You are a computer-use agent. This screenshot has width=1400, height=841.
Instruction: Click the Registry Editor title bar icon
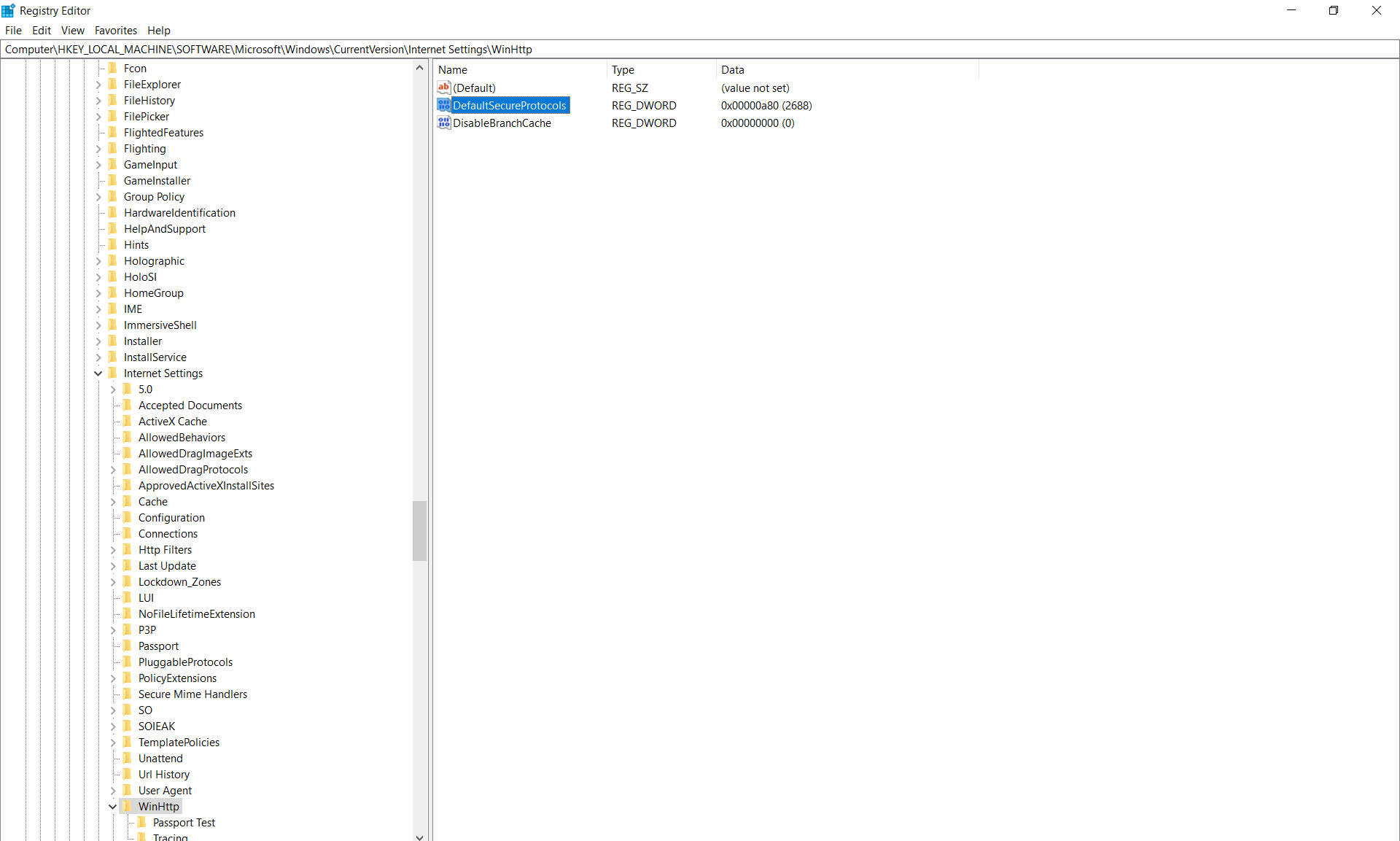click(7, 10)
